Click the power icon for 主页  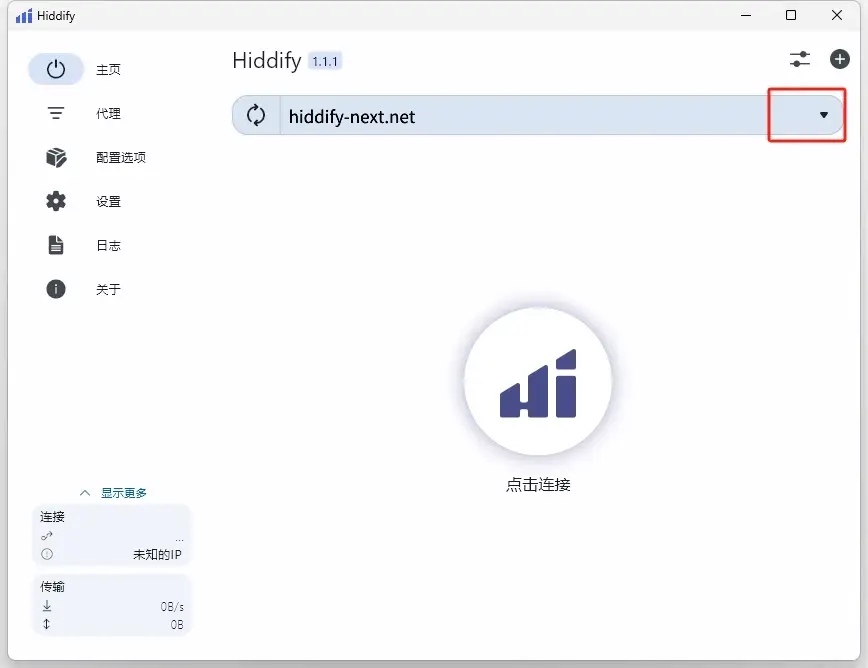click(56, 69)
